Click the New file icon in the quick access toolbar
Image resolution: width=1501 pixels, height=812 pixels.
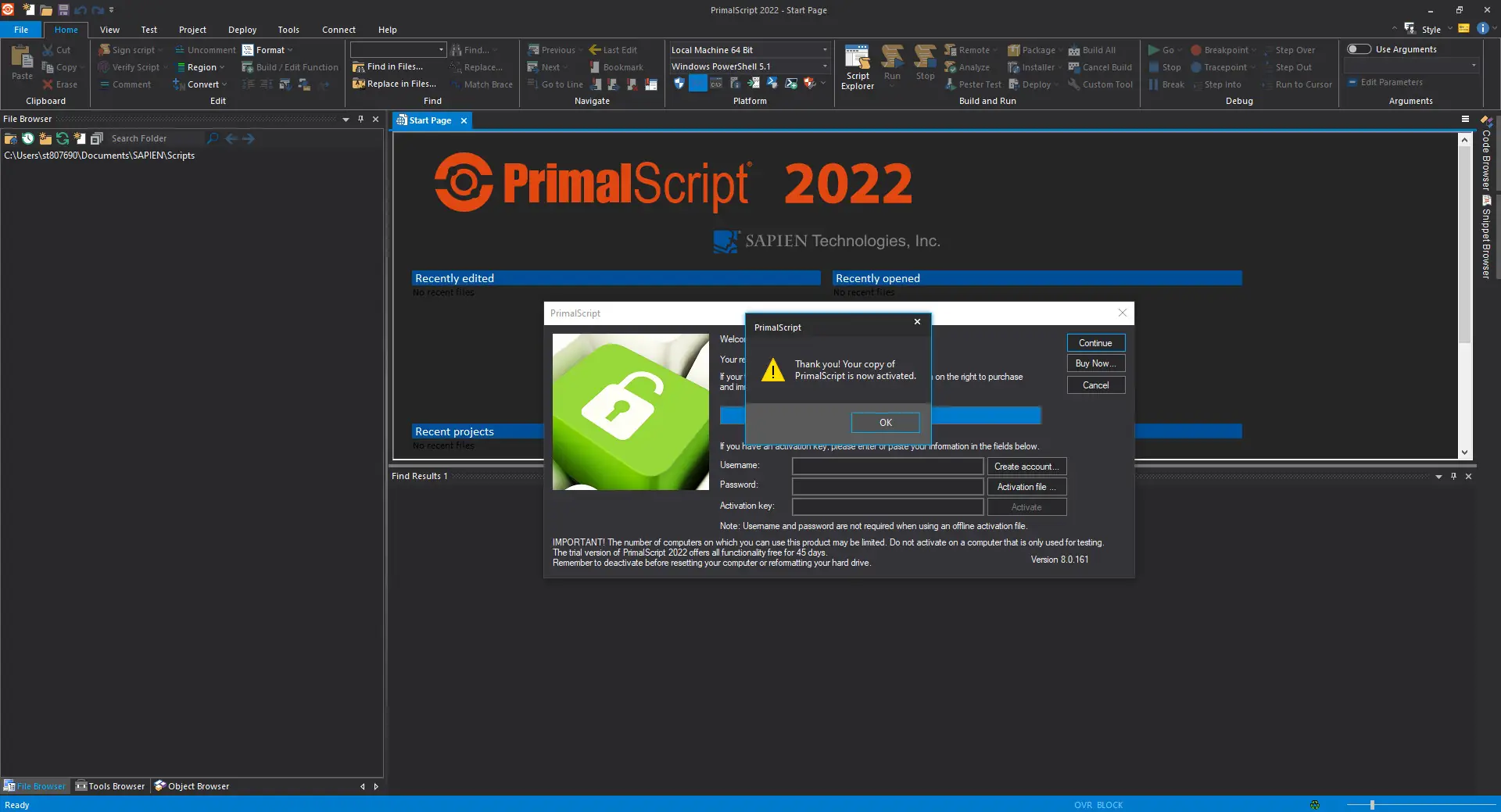click(x=29, y=10)
